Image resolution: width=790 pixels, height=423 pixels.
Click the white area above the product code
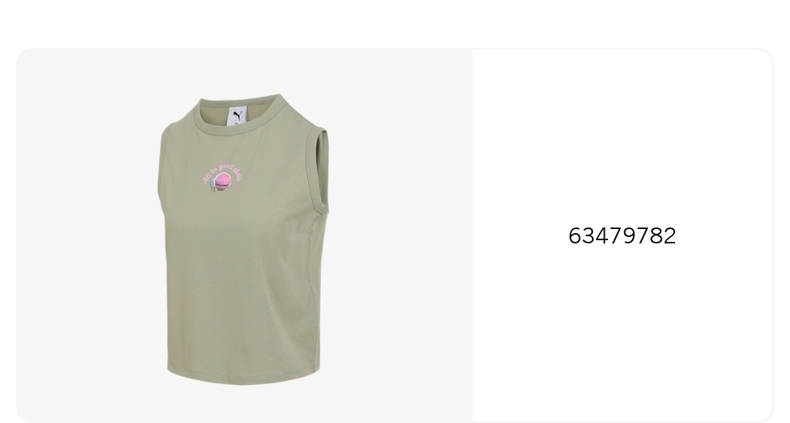[622, 136]
